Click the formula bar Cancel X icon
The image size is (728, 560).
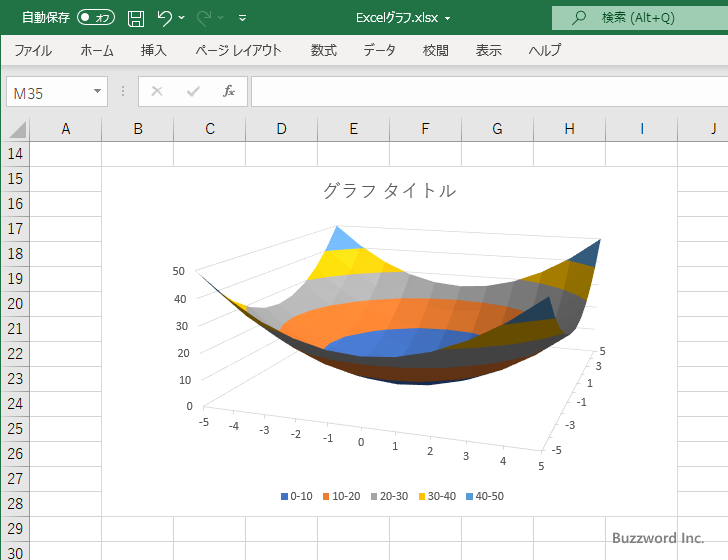pos(157,92)
